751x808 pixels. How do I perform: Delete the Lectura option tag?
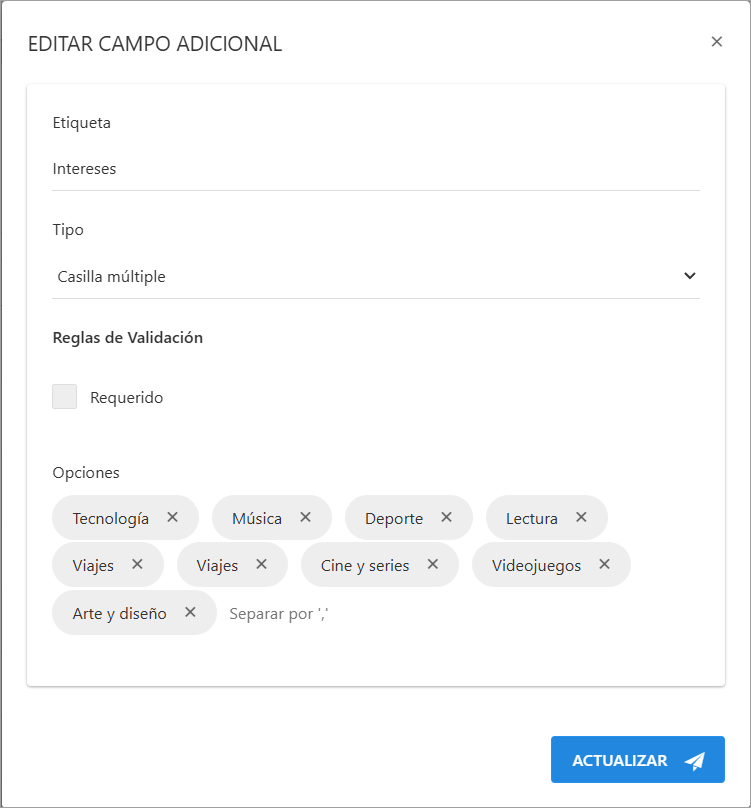(581, 517)
